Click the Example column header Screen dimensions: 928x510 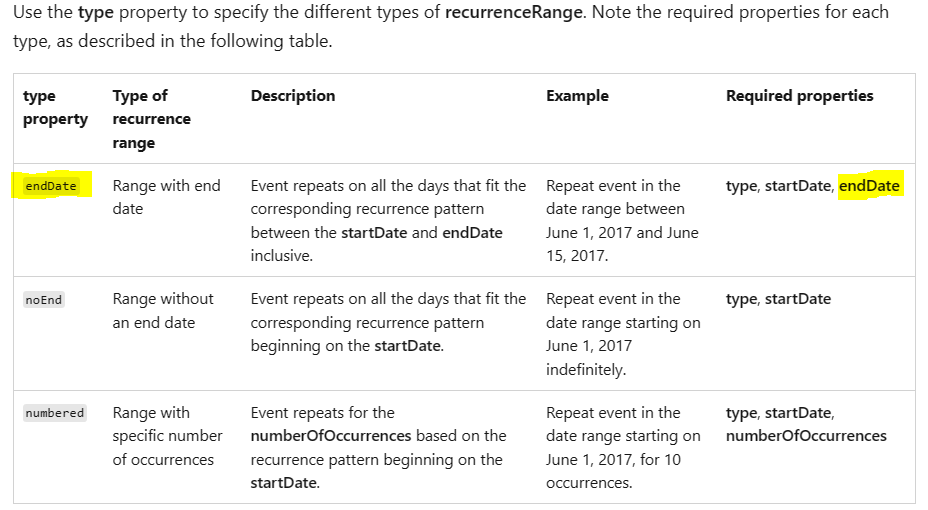click(577, 96)
